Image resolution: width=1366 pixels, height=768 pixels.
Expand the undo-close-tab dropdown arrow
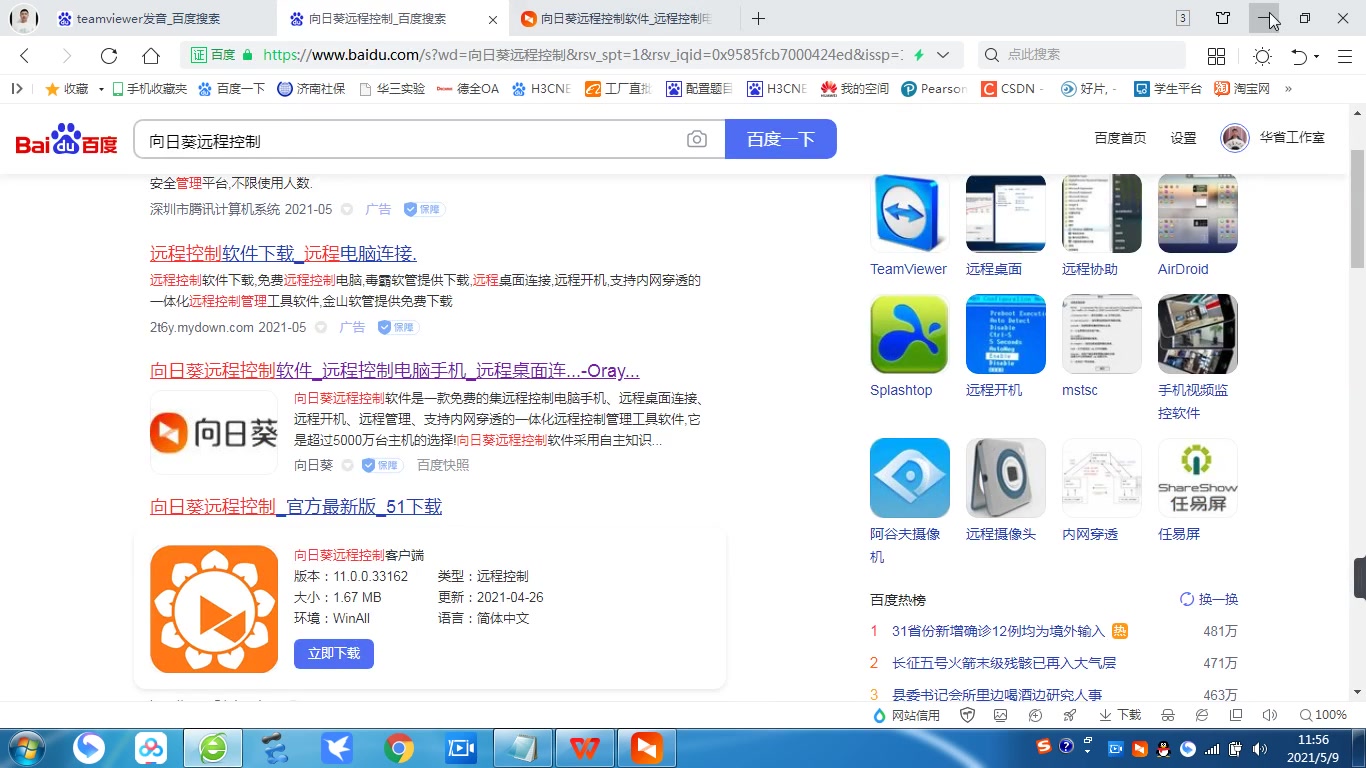(x=1317, y=56)
